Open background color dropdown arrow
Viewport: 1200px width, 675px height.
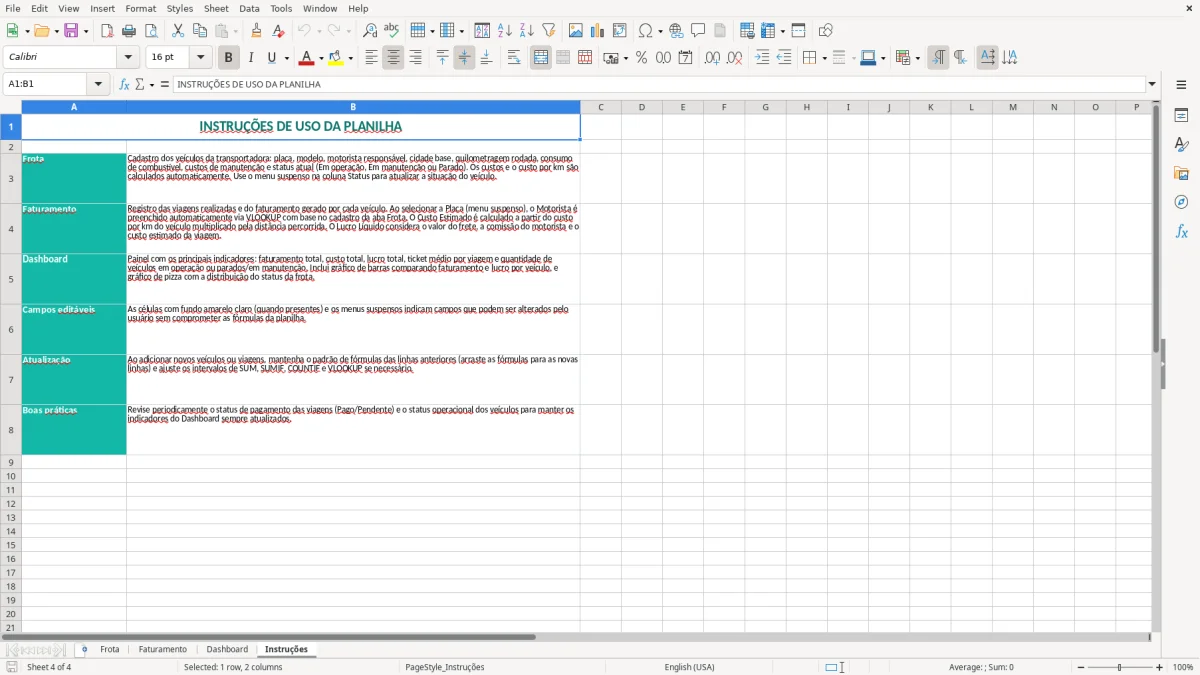coord(350,58)
